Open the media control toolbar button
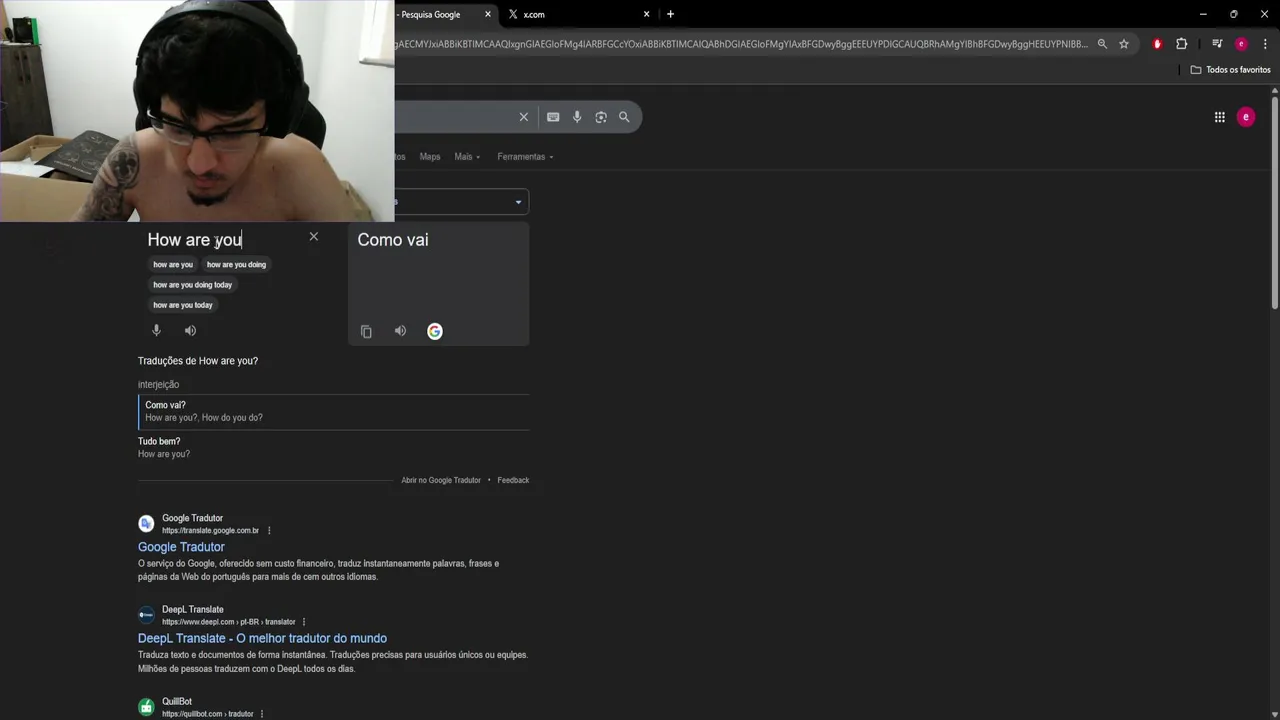This screenshot has height=720, width=1280. click(1217, 44)
